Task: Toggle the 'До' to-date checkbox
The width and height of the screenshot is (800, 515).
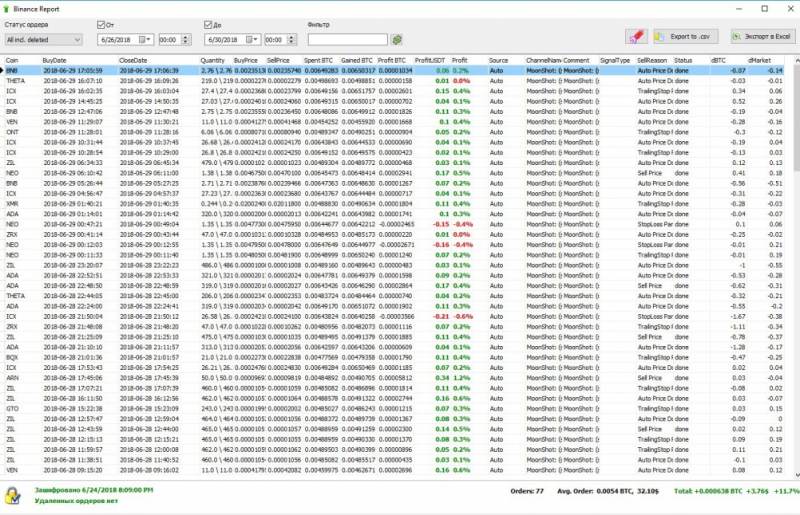Action: pyautogui.click(x=208, y=24)
